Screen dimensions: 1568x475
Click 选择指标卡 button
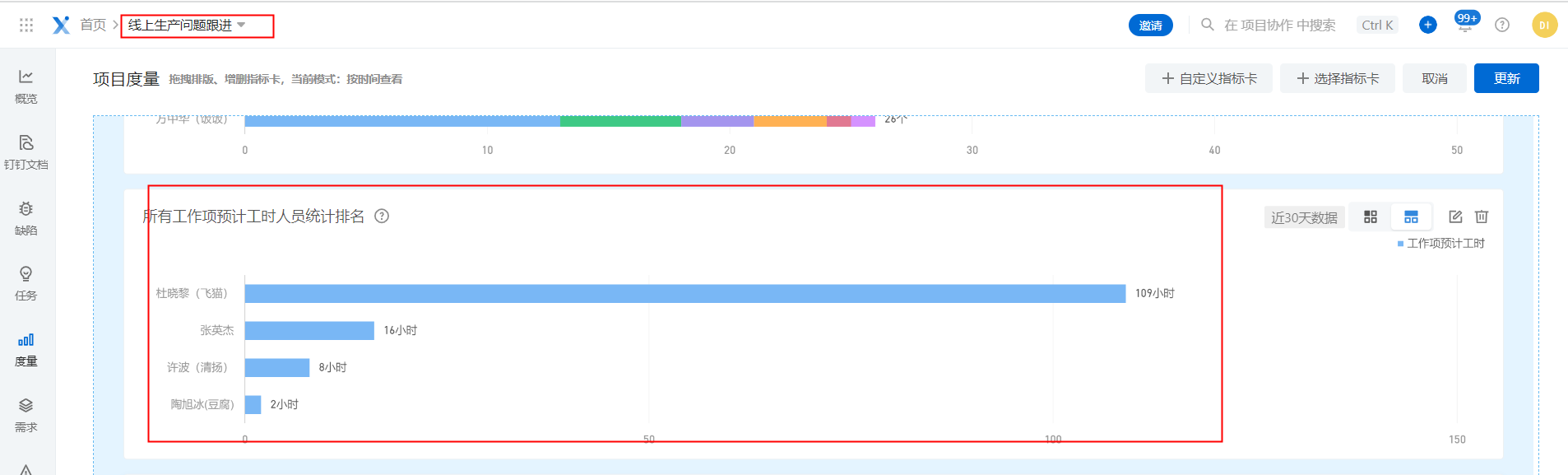click(1337, 78)
